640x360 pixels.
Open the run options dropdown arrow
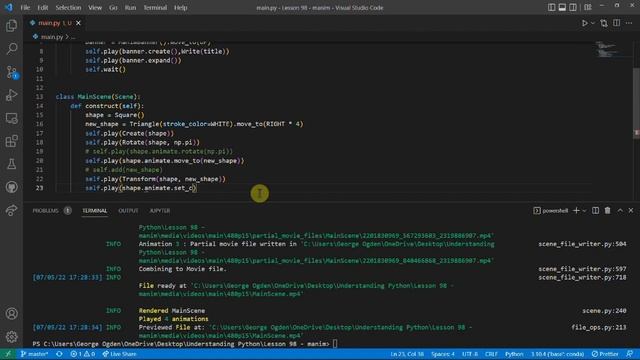tap(593, 23)
